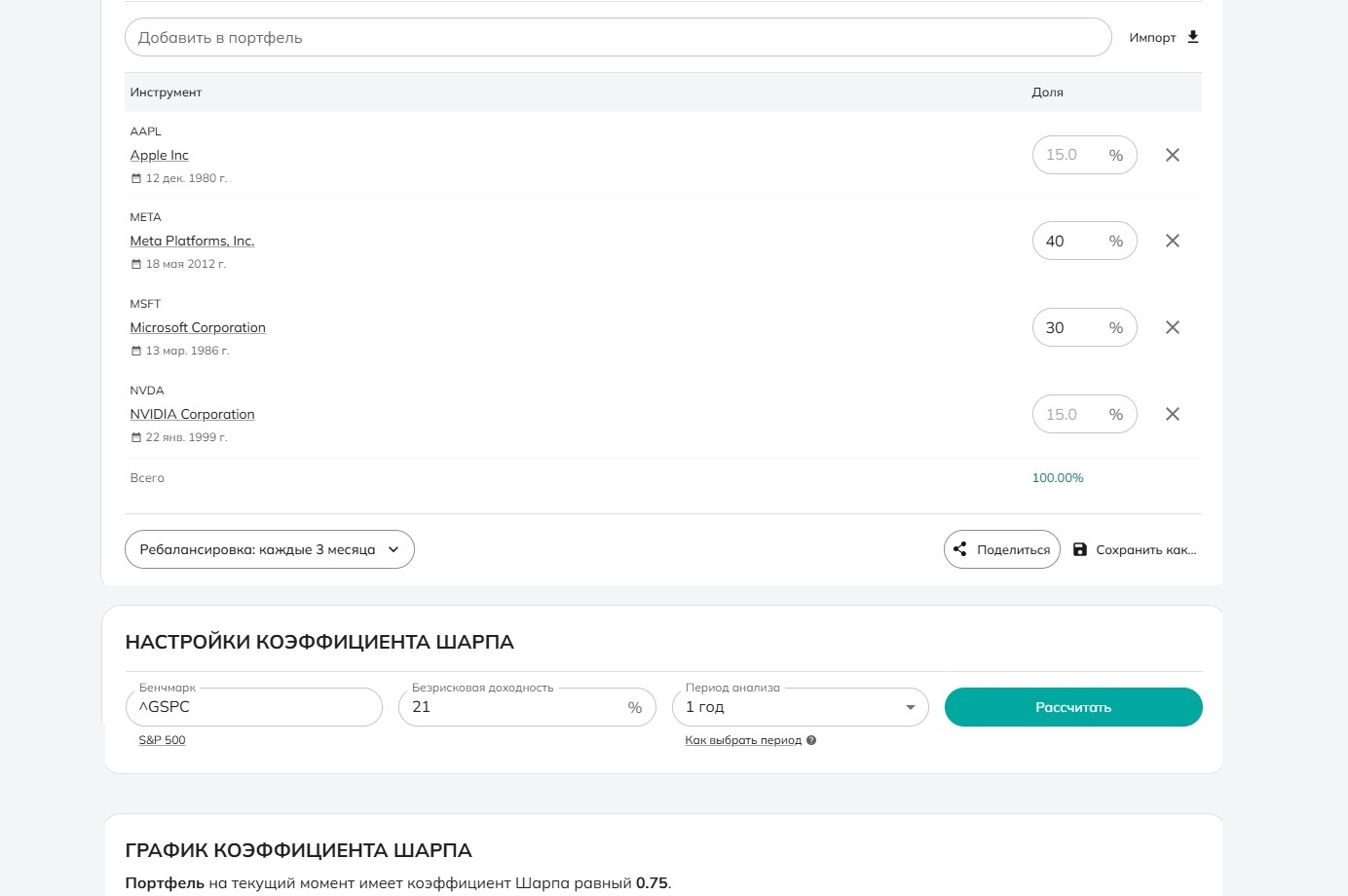
Task: Click the share icon in Поделиться button
Action: [x=960, y=549]
